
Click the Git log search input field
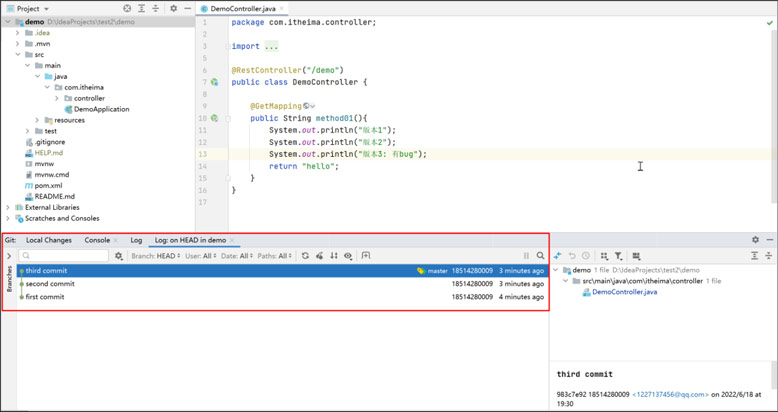(64, 256)
